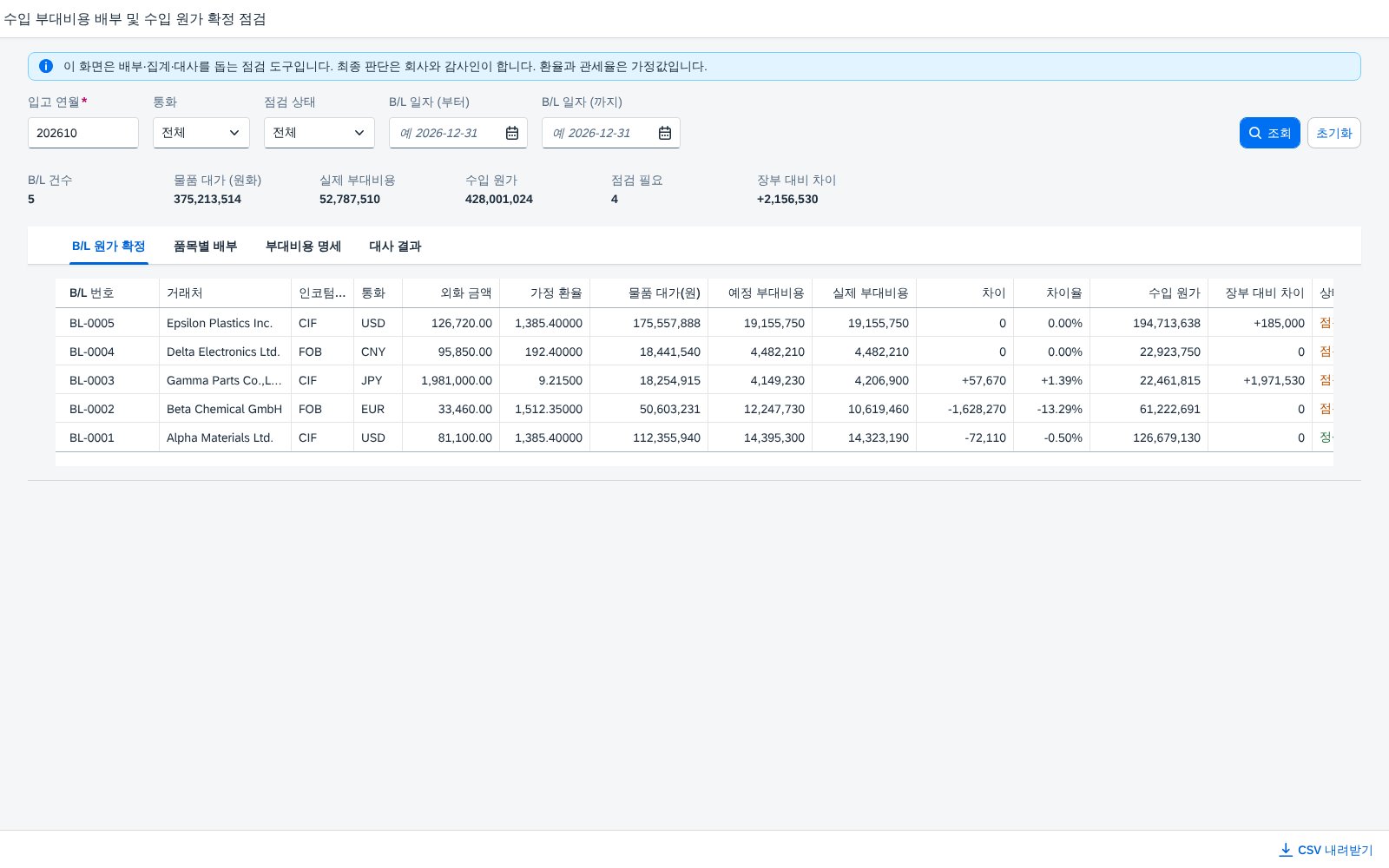Click the 장부 대비 차이 column header
Viewport: 1389px width, 868px height.
(x=1261, y=293)
